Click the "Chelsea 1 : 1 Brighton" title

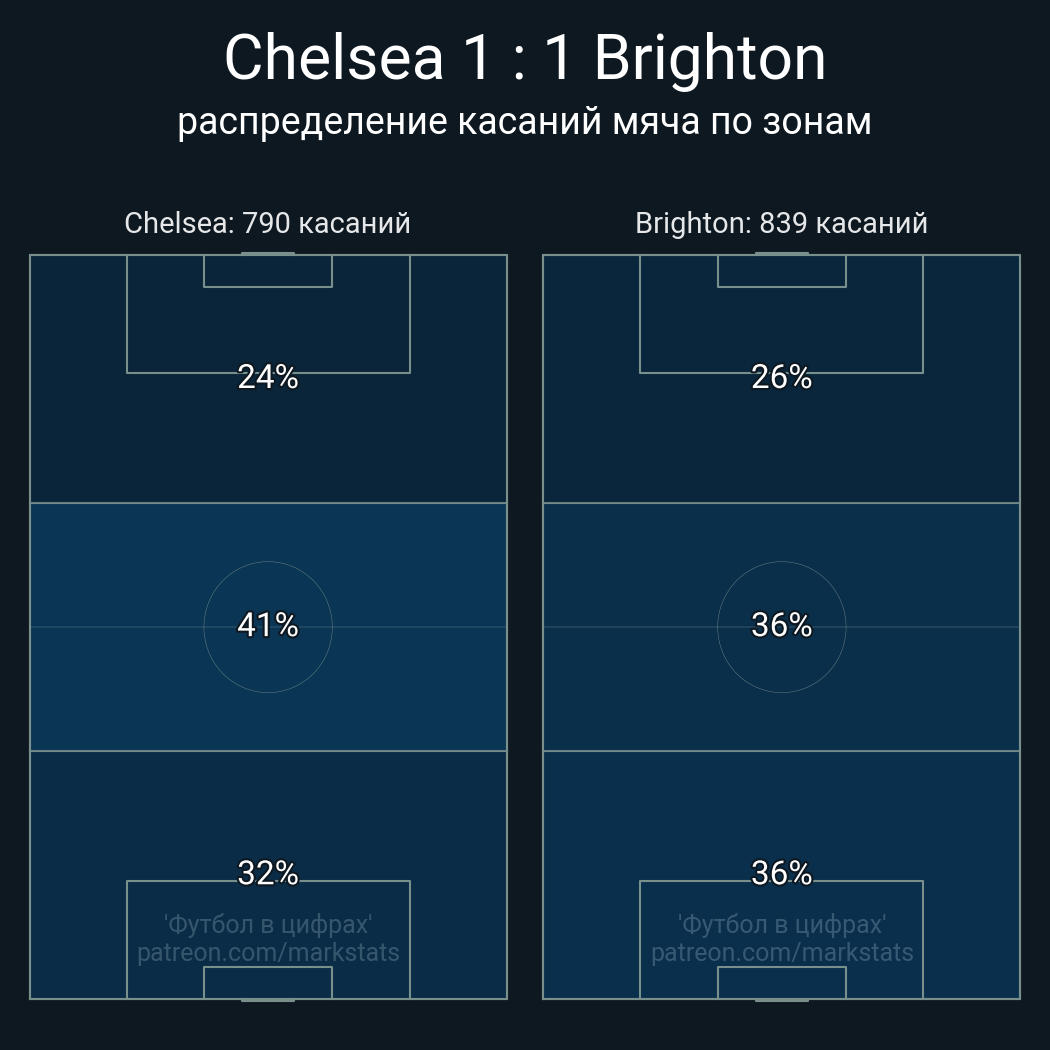point(525,58)
